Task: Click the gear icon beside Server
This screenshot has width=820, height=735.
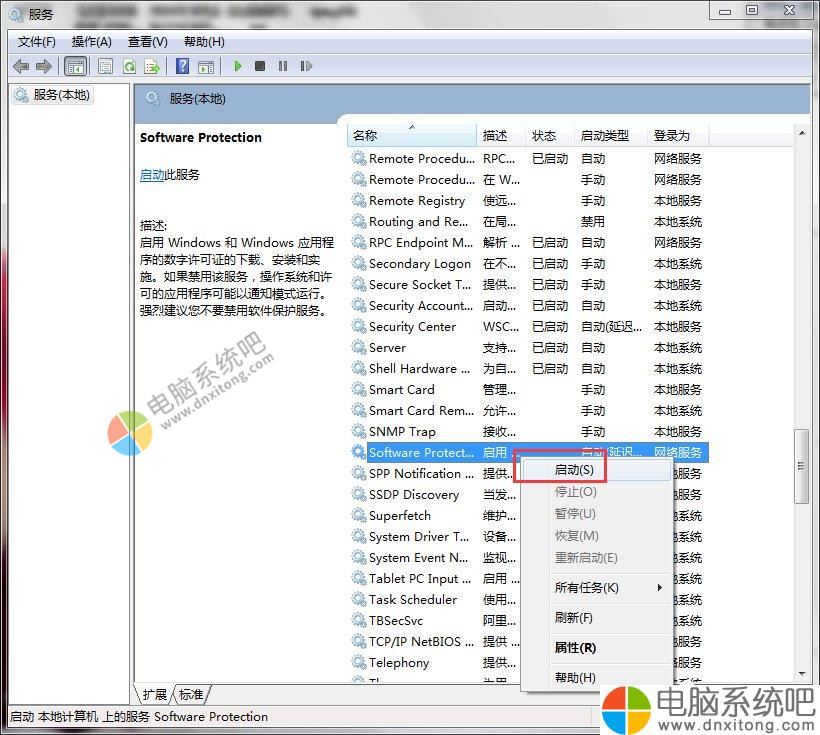Action: coord(359,347)
